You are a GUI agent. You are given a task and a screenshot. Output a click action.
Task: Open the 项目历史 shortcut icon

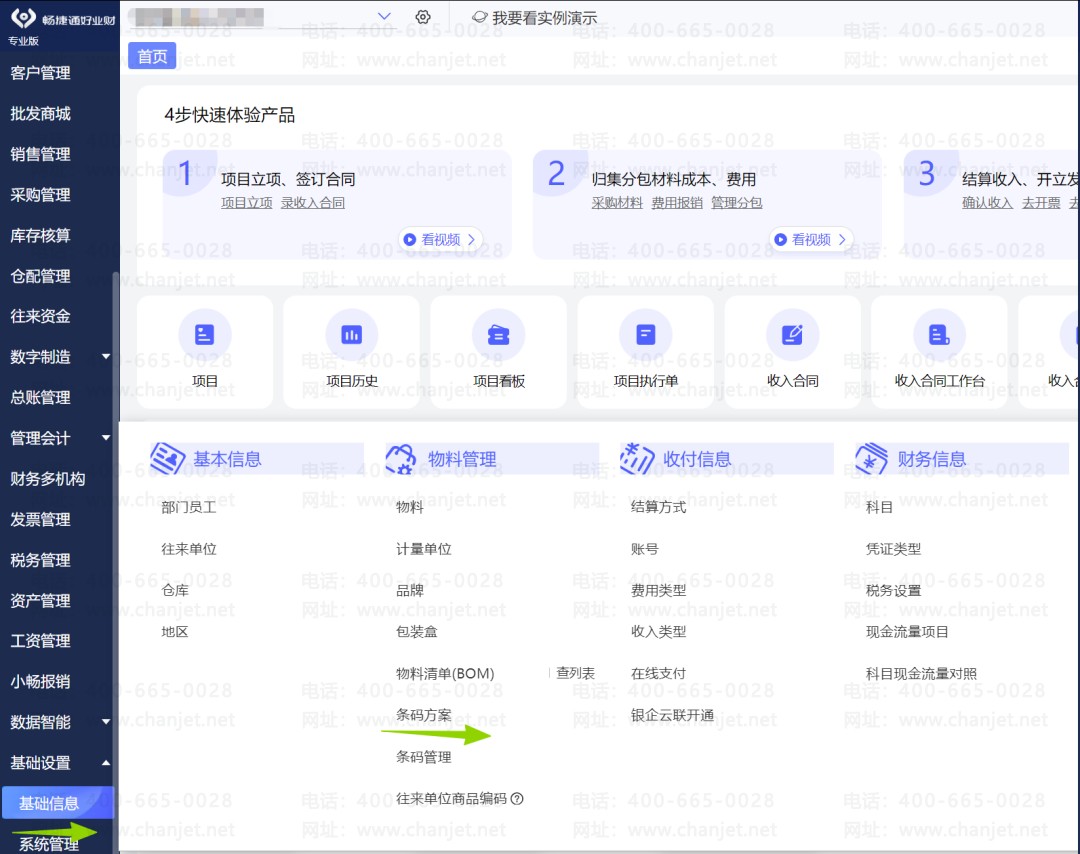coord(351,335)
